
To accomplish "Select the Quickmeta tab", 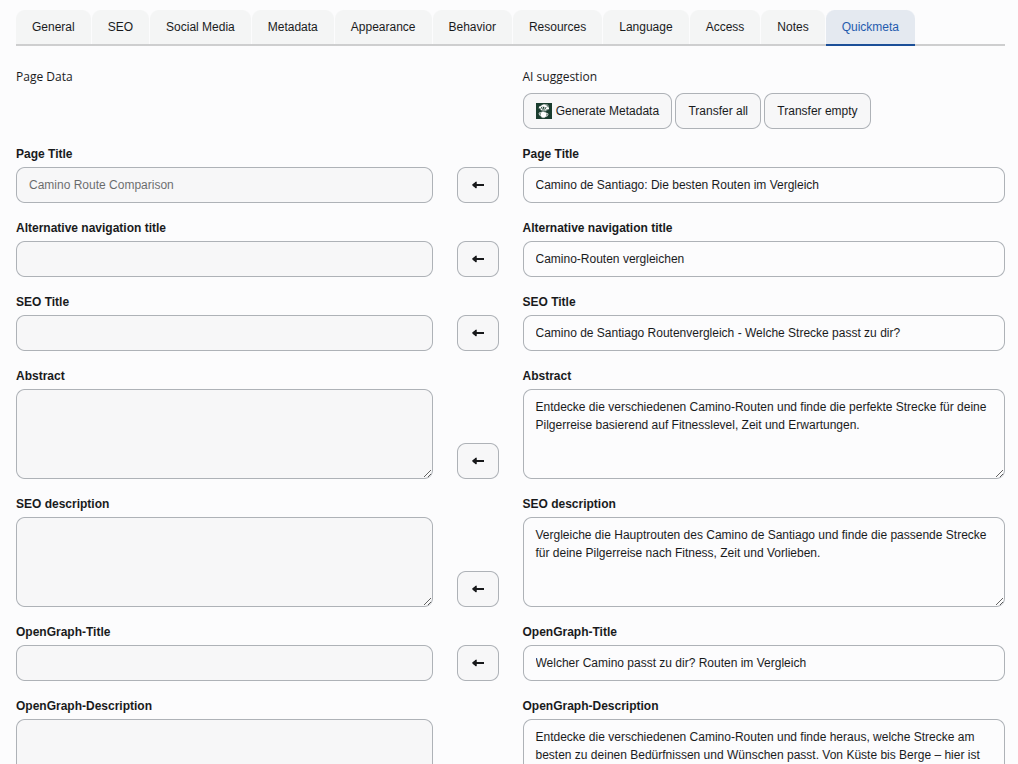I will 870,27.
